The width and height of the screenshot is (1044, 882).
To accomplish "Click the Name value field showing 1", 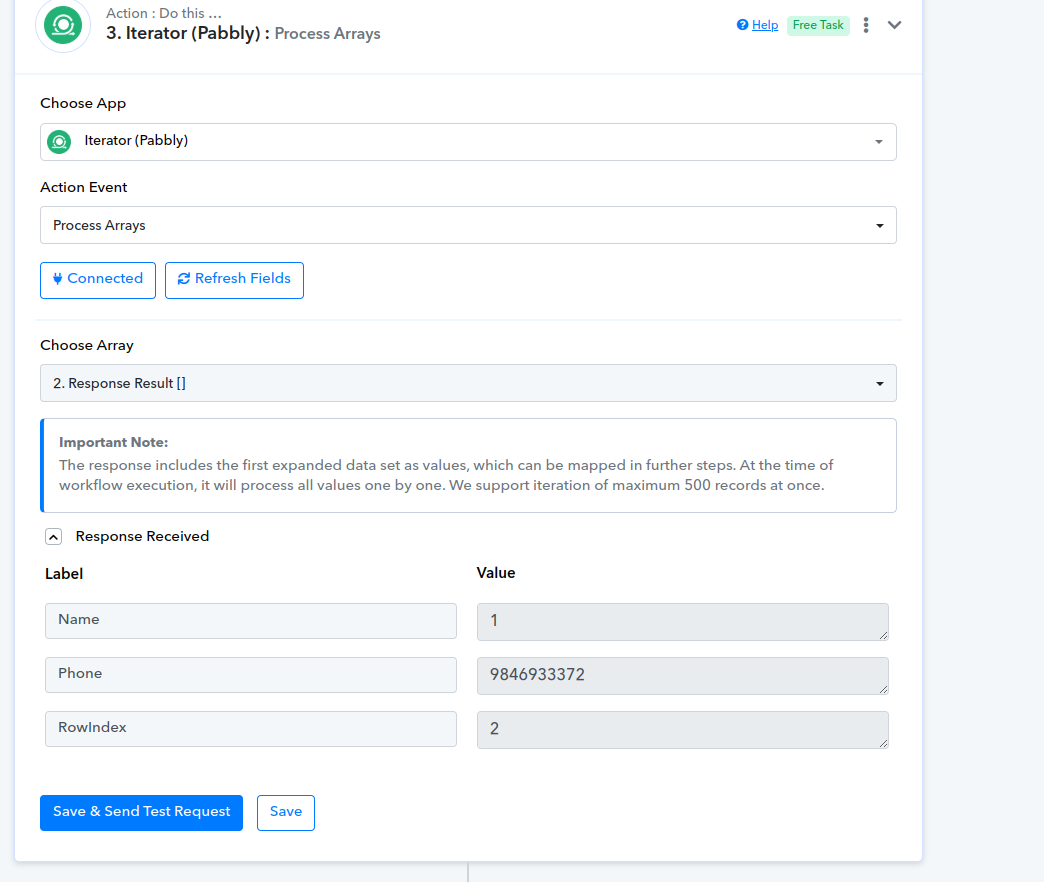I will (x=682, y=622).
